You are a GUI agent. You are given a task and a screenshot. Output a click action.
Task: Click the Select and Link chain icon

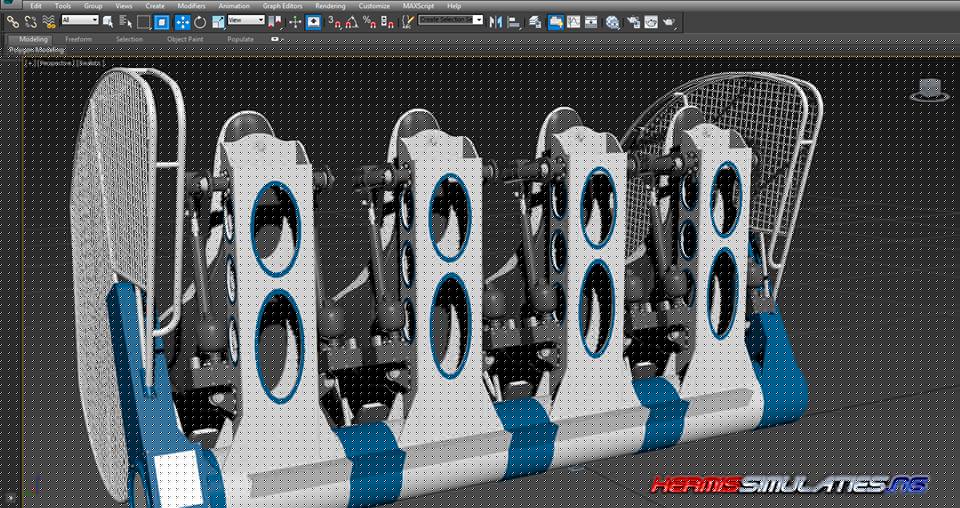(13, 23)
